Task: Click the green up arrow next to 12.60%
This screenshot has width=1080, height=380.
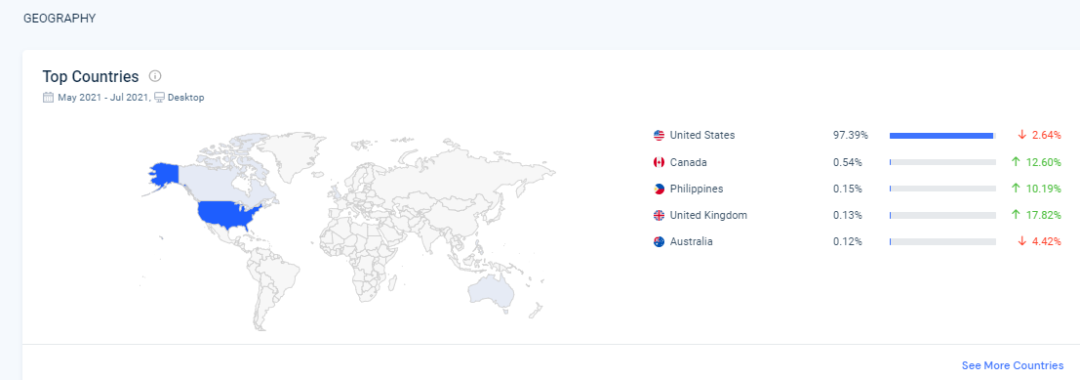Action: click(1015, 162)
